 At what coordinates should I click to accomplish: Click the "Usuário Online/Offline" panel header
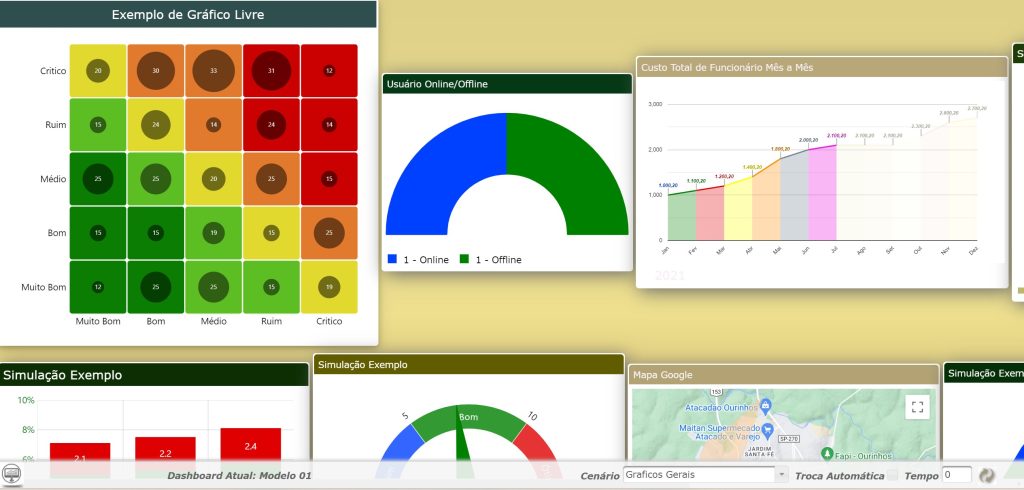(507, 84)
